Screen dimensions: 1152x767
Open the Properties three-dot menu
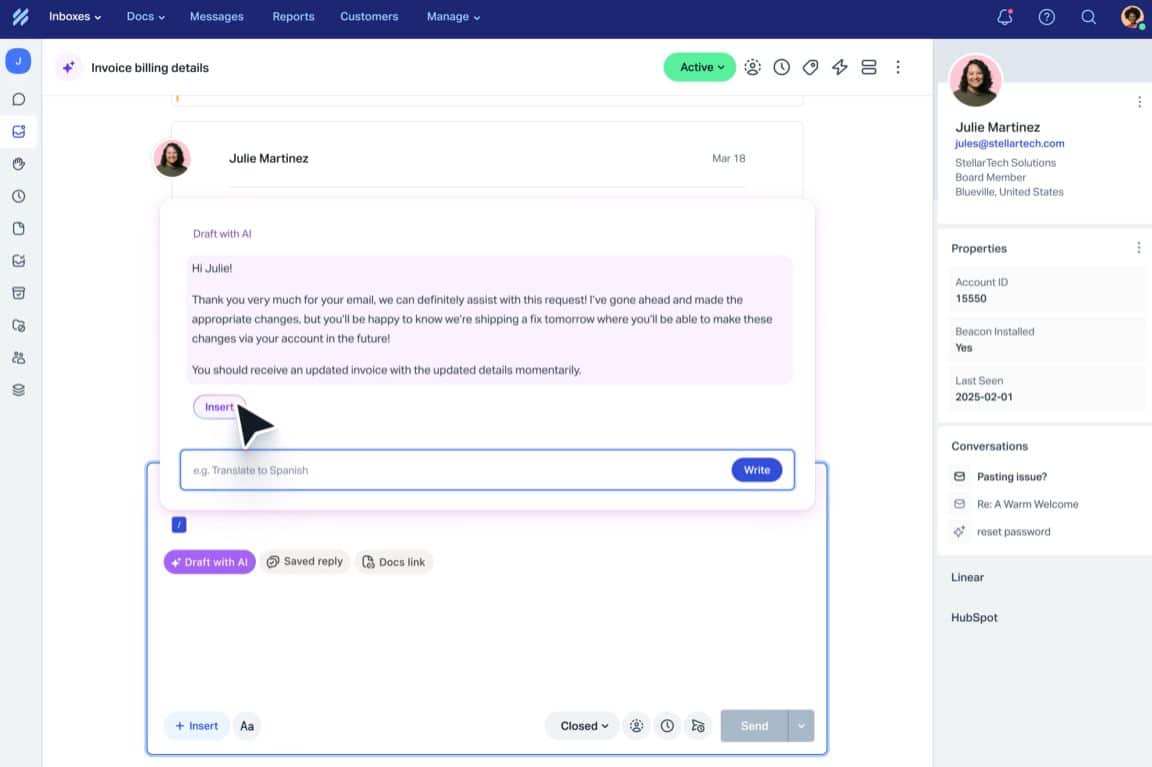(1138, 248)
